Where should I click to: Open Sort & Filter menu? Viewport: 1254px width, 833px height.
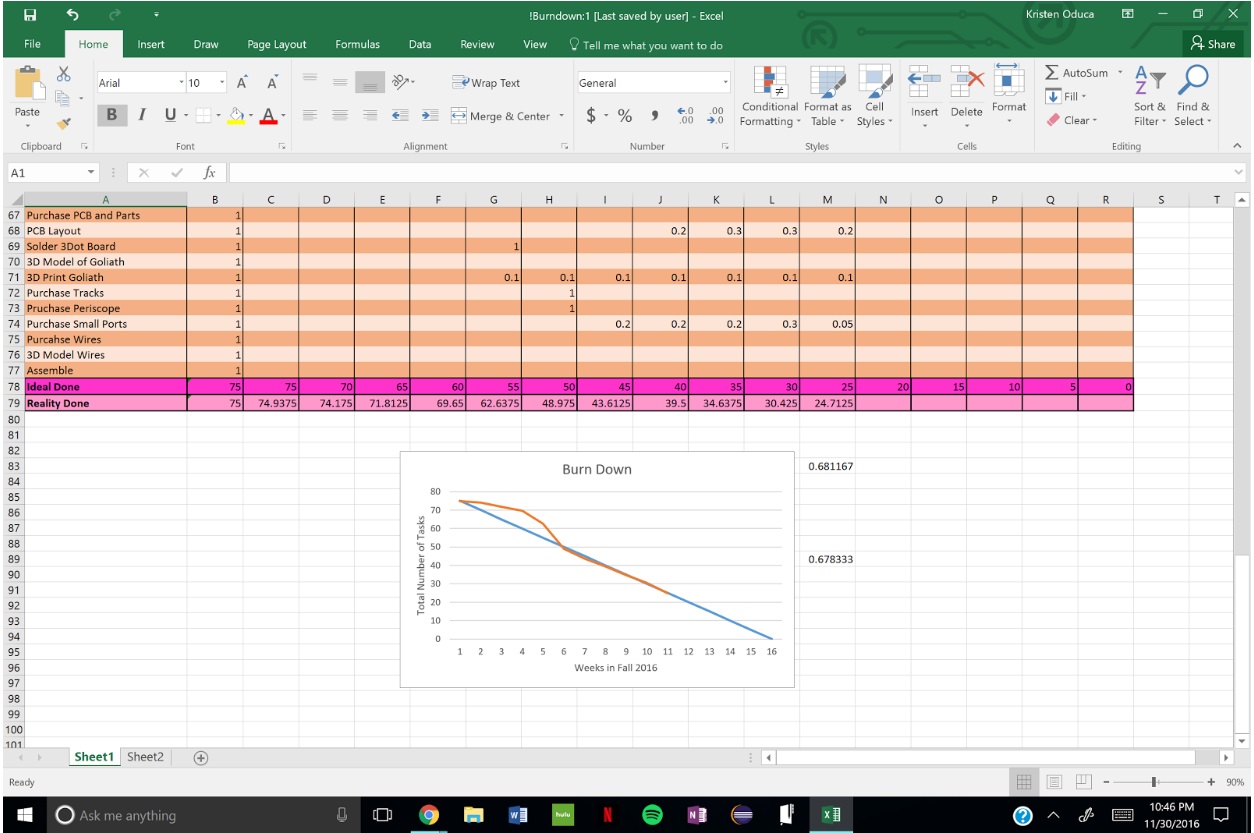[1149, 97]
